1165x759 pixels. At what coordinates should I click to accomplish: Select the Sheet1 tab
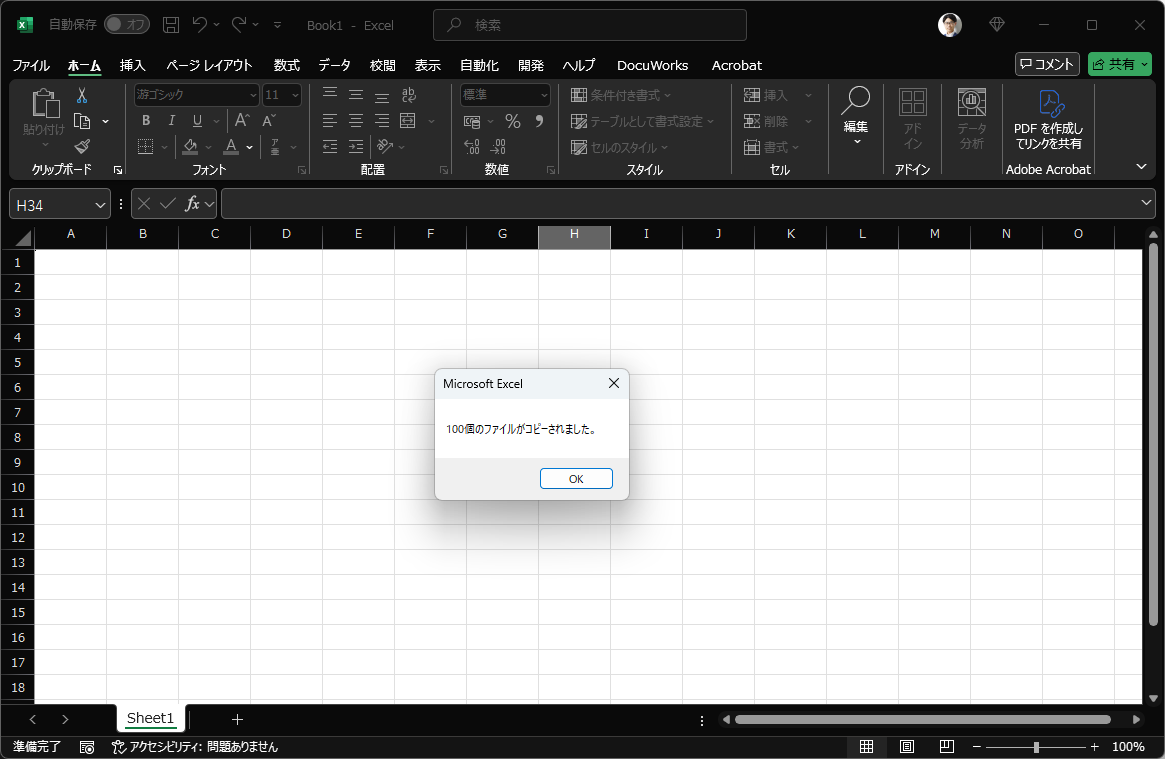click(x=150, y=718)
